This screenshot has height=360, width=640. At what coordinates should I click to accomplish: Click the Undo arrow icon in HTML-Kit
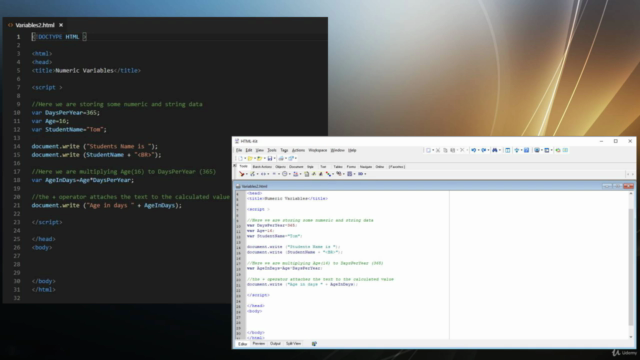pos(473,150)
